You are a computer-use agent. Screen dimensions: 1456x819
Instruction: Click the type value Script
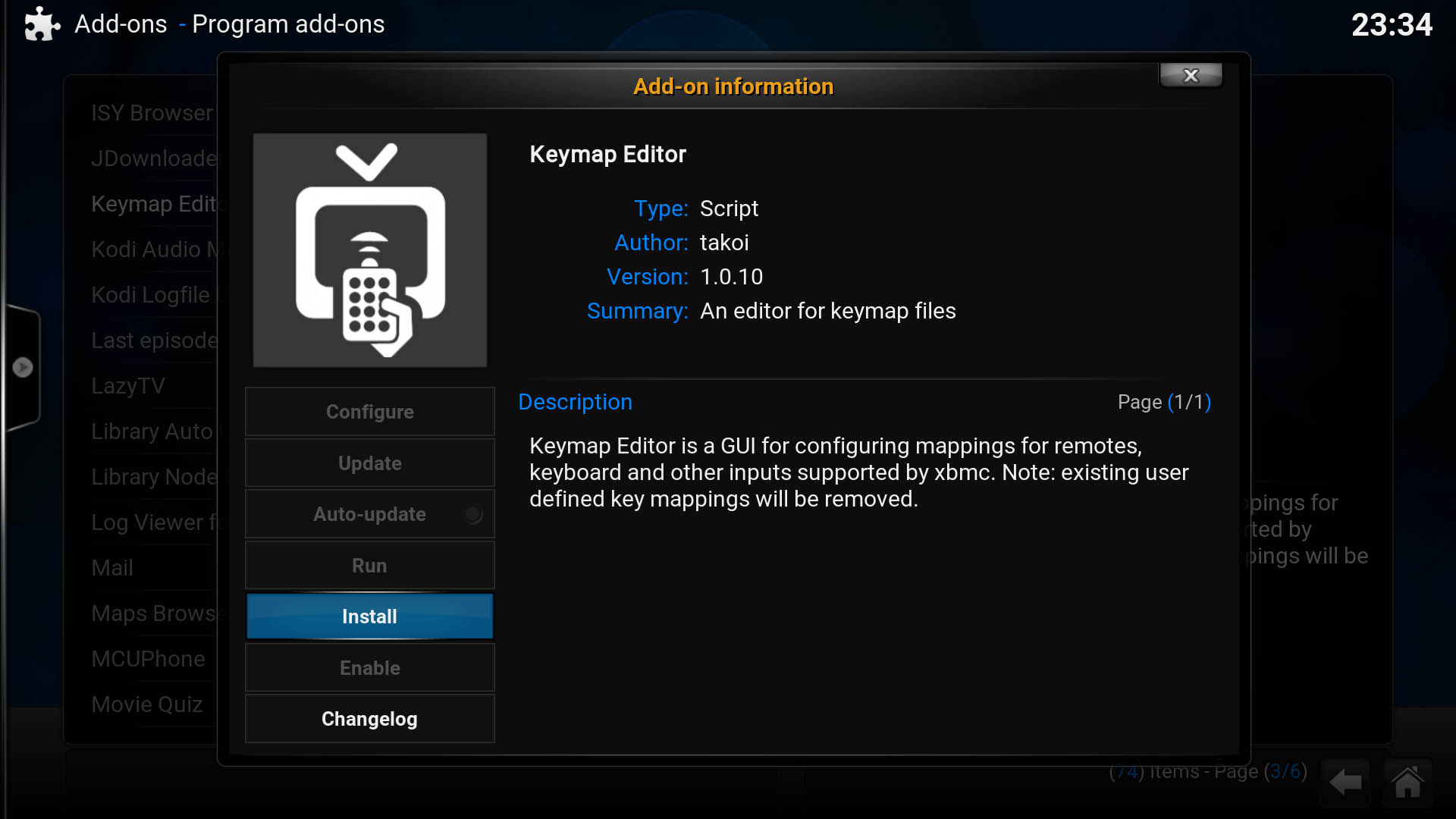(729, 209)
